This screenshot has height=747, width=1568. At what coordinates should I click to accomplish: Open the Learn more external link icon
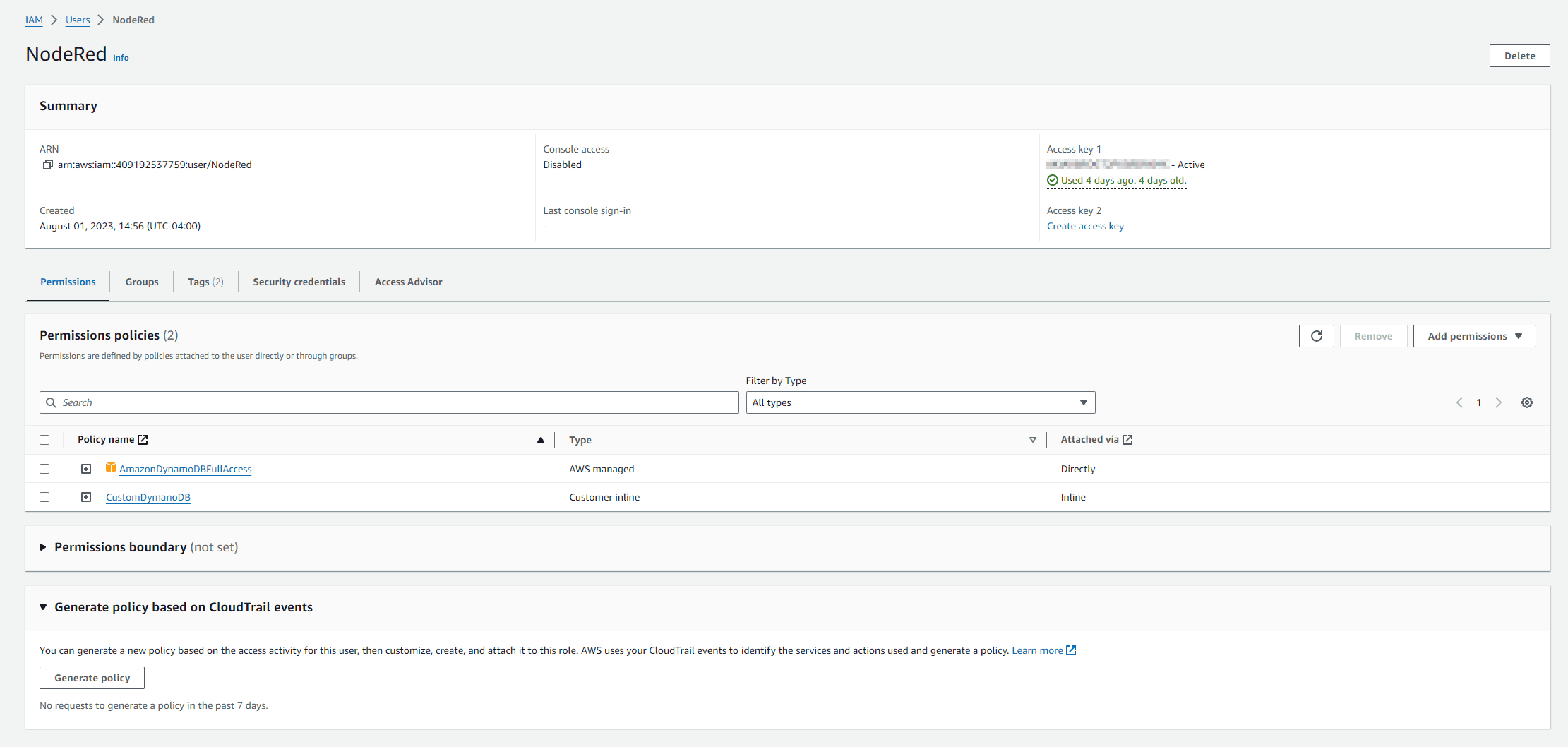(1072, 650)
